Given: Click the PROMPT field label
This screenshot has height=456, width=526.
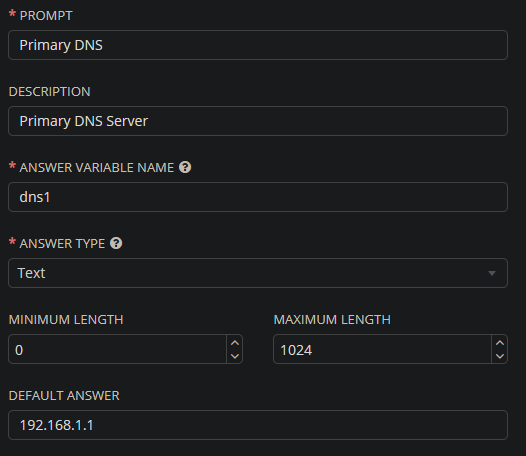Looking at the screenshot, I should (x=46, y=15).
